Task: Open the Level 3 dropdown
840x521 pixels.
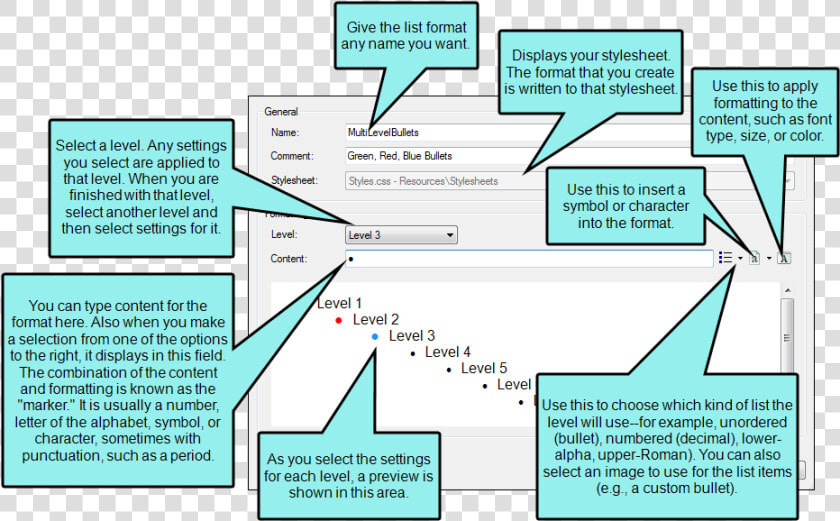Action: click(x=401, y=235)
